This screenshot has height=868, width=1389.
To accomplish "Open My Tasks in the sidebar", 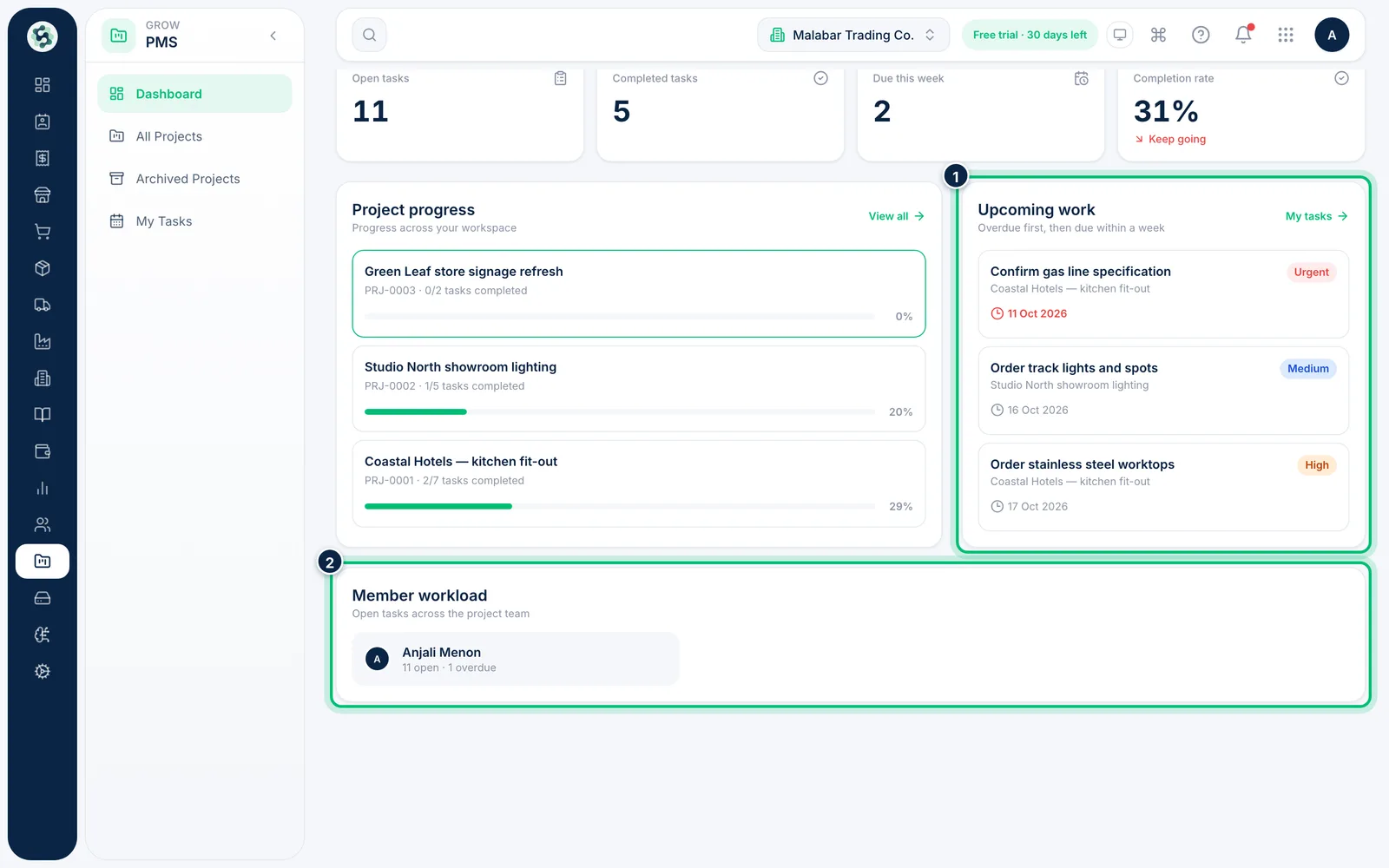I will coord(194,221).
